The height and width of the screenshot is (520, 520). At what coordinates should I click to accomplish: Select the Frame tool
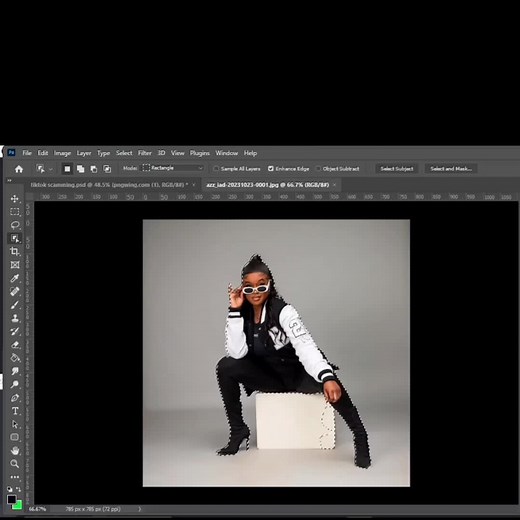pos(15,265)
